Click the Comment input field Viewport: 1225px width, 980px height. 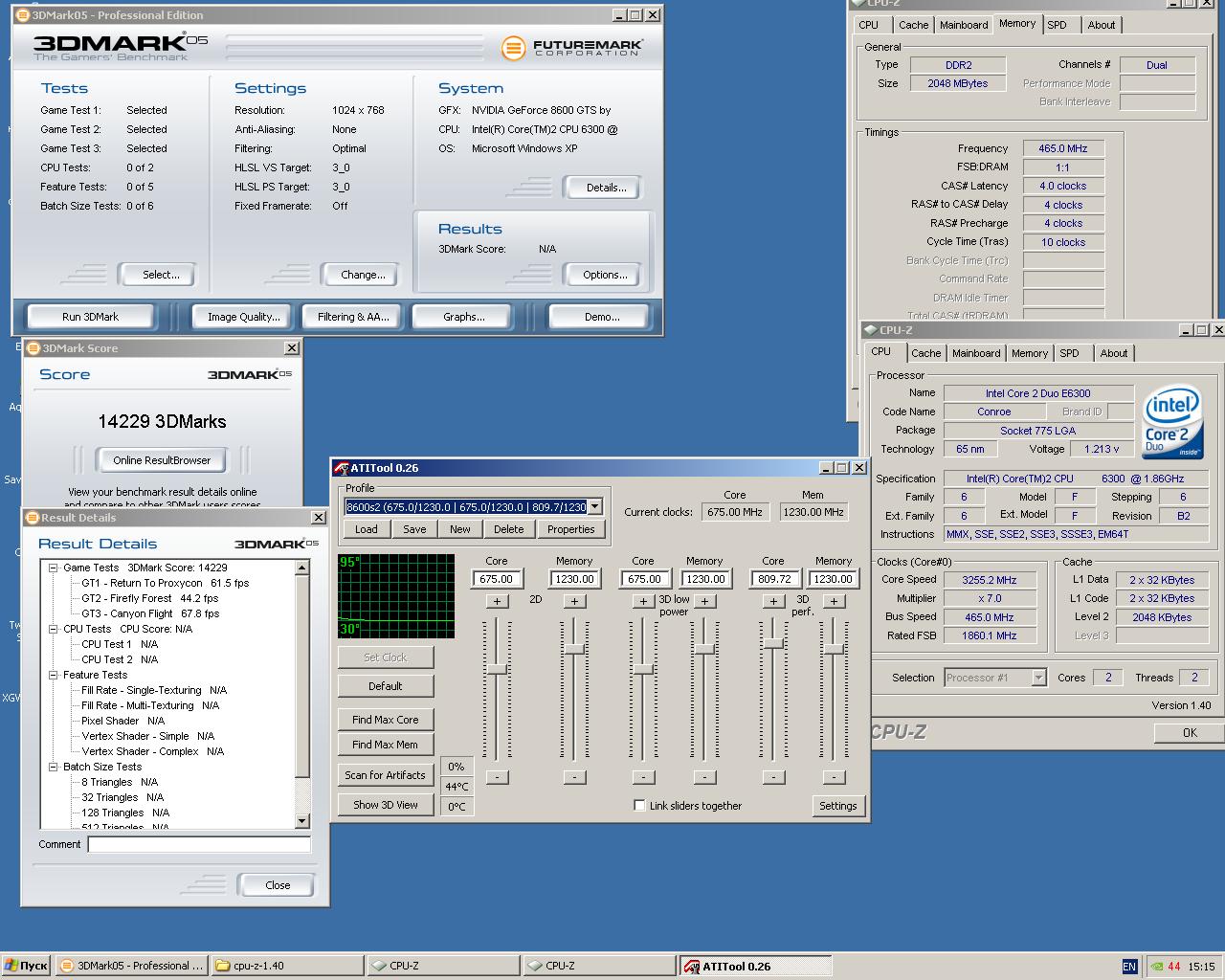coord(199,844)
